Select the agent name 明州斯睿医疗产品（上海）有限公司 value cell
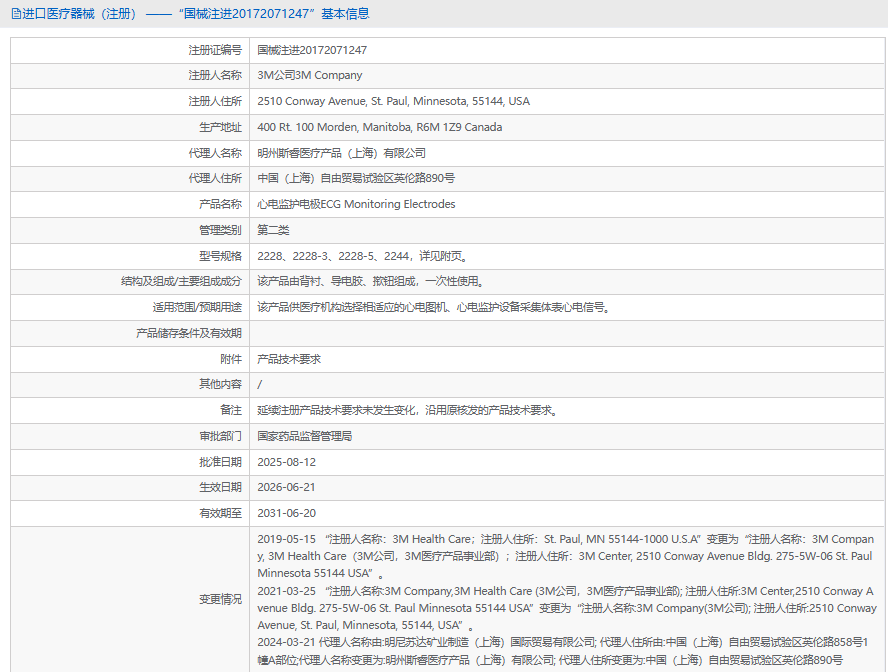The width and height of the screenshot is (888, 672). click(x=567, y=153)
